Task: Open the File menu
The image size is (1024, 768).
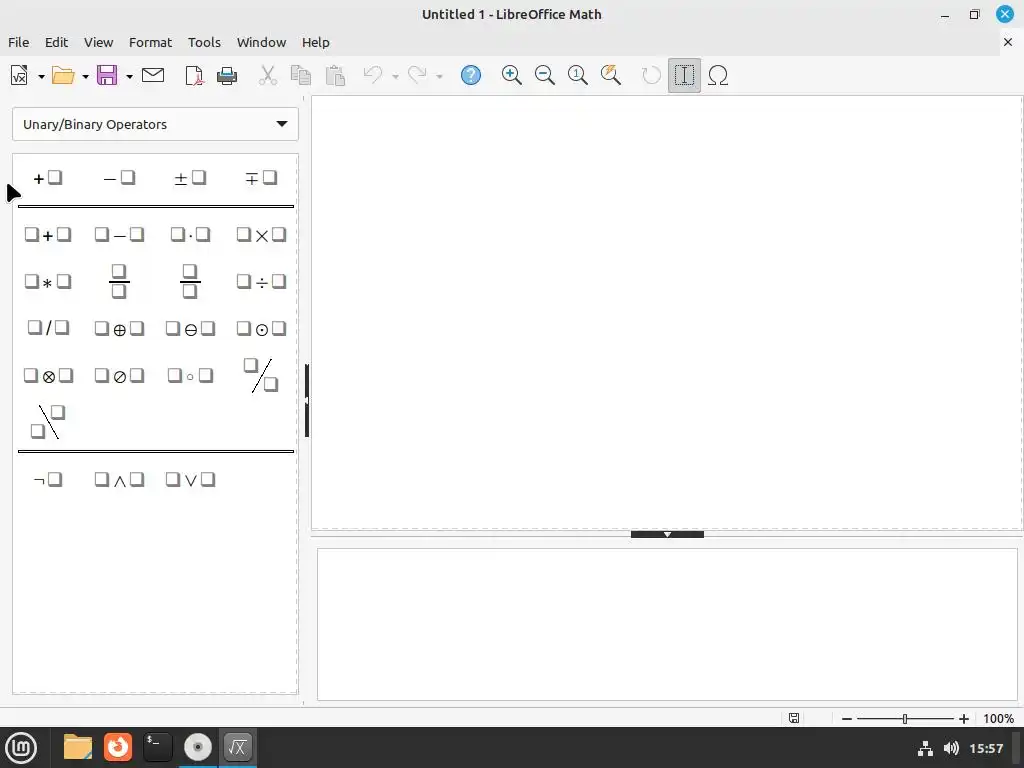Action: (x=18, y=42)
